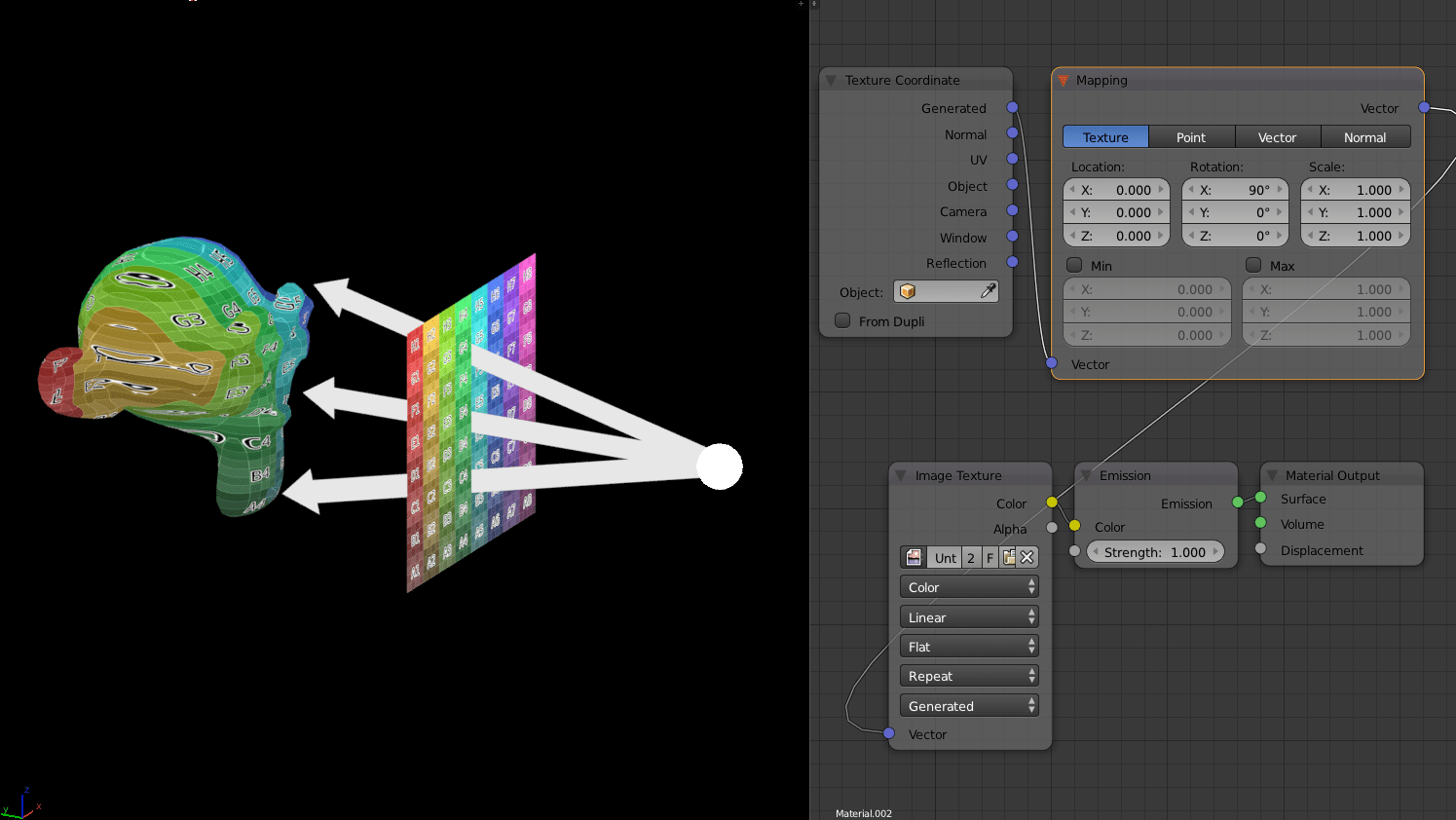The height and width of the screenshot is (820, 1456).
Task: Enable the Min checkbox in the Mapping node
Action: point(1074,264)
